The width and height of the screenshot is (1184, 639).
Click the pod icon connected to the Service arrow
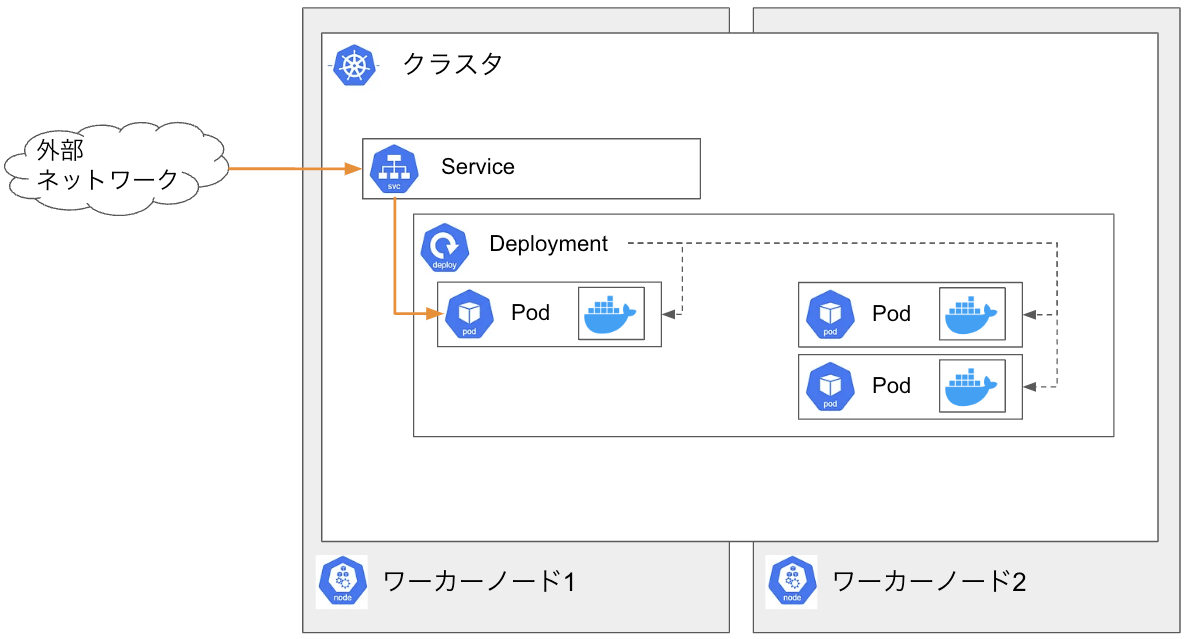tap(469, 314)
